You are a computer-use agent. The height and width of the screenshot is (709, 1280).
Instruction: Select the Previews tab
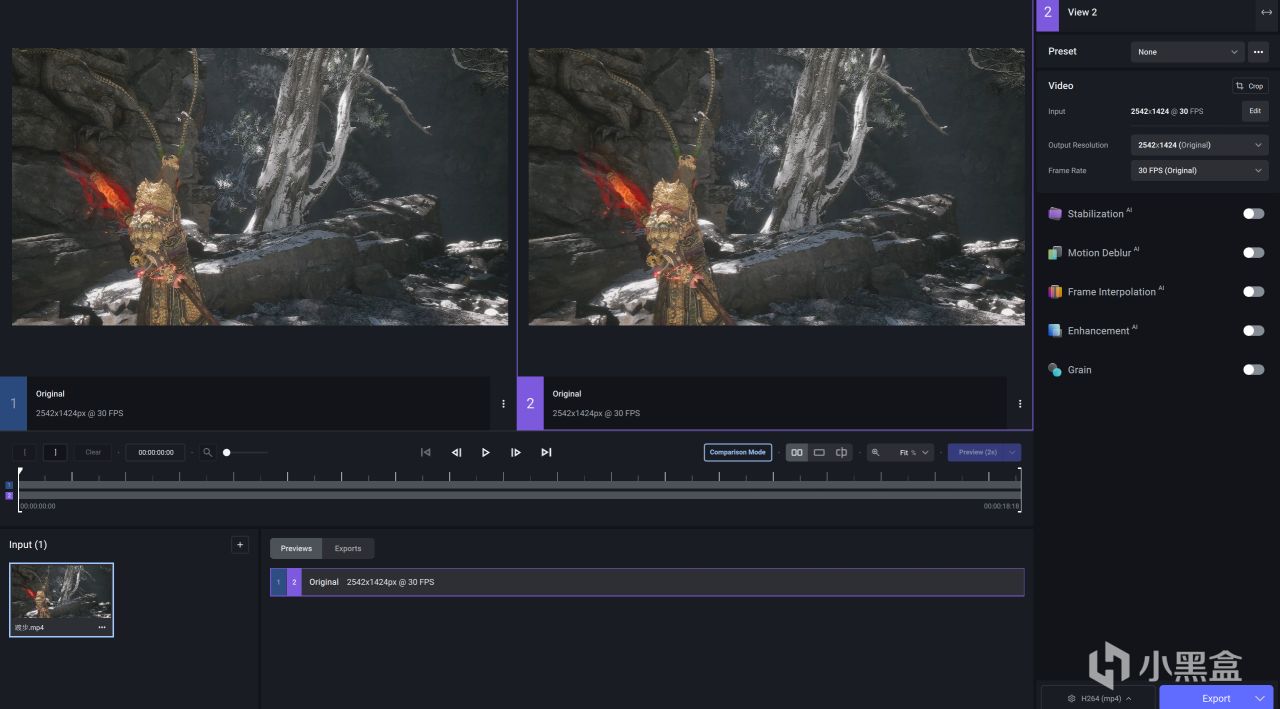[x=296, y=548]
